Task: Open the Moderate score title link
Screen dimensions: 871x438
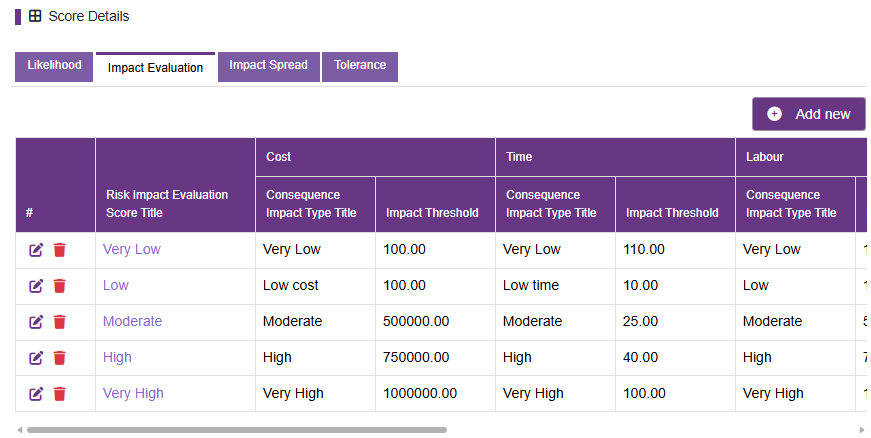Action: (x=132, y=321)
